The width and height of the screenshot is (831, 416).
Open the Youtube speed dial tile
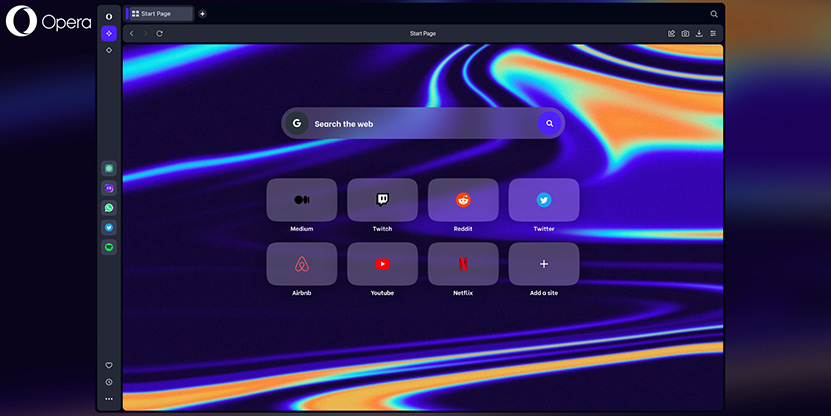point(382,264)
